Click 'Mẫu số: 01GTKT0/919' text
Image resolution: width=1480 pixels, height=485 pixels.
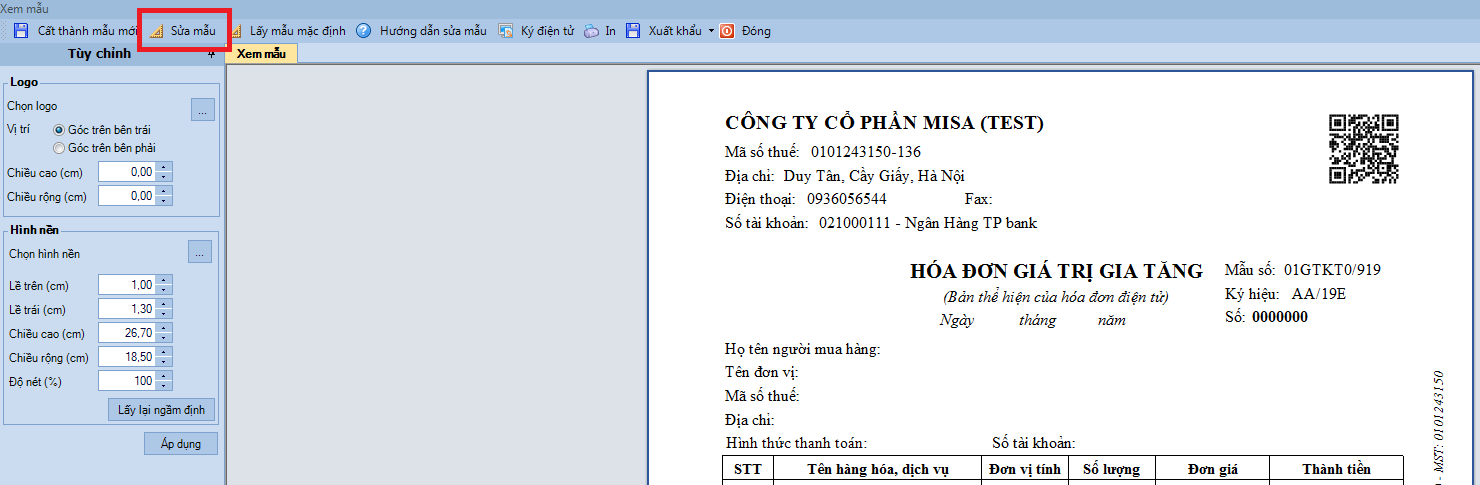click(1302, 270)
